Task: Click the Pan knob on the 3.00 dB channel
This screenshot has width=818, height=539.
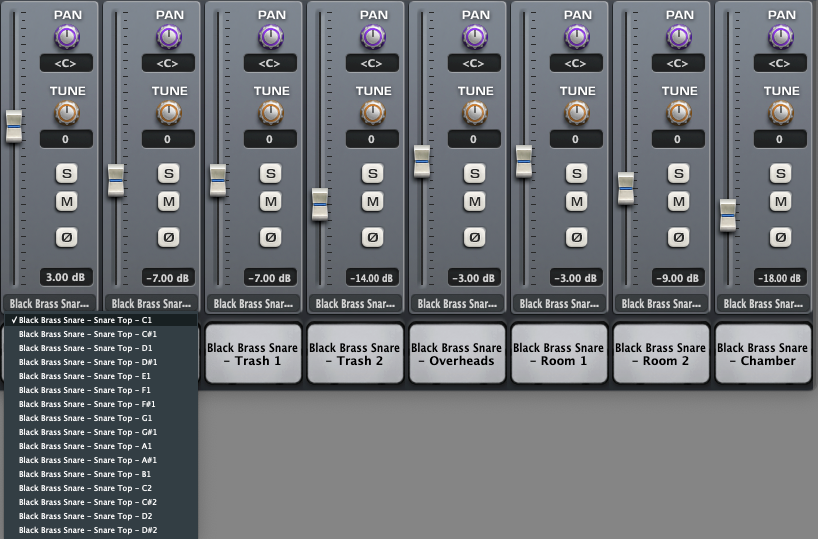Action: [x=66, y=37]
